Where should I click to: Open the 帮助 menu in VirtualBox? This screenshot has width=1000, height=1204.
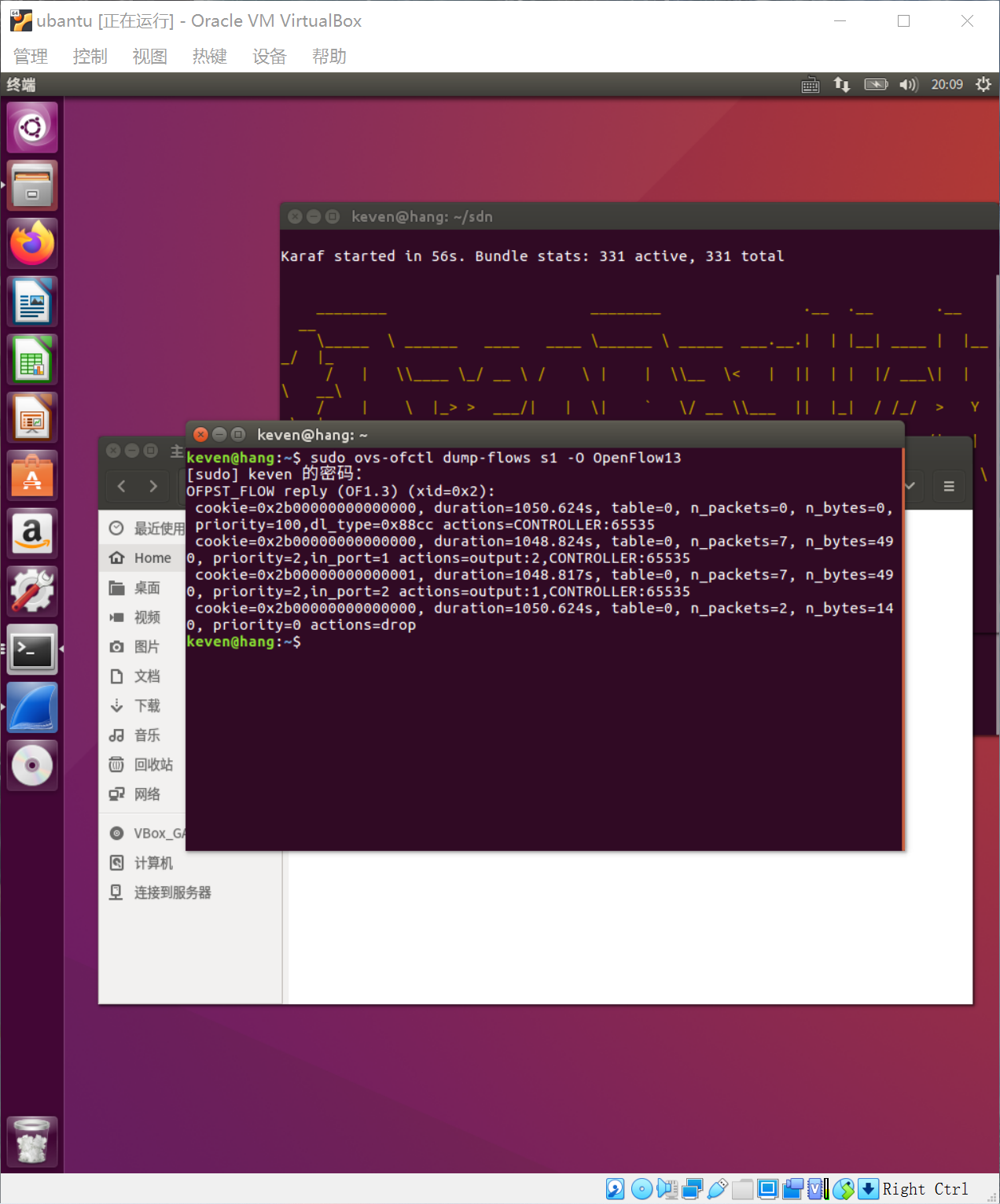pos(329,57)
